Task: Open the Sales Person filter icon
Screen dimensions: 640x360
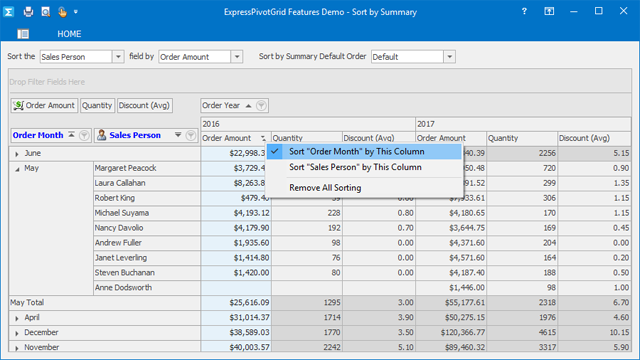Action: click(191, 135)
